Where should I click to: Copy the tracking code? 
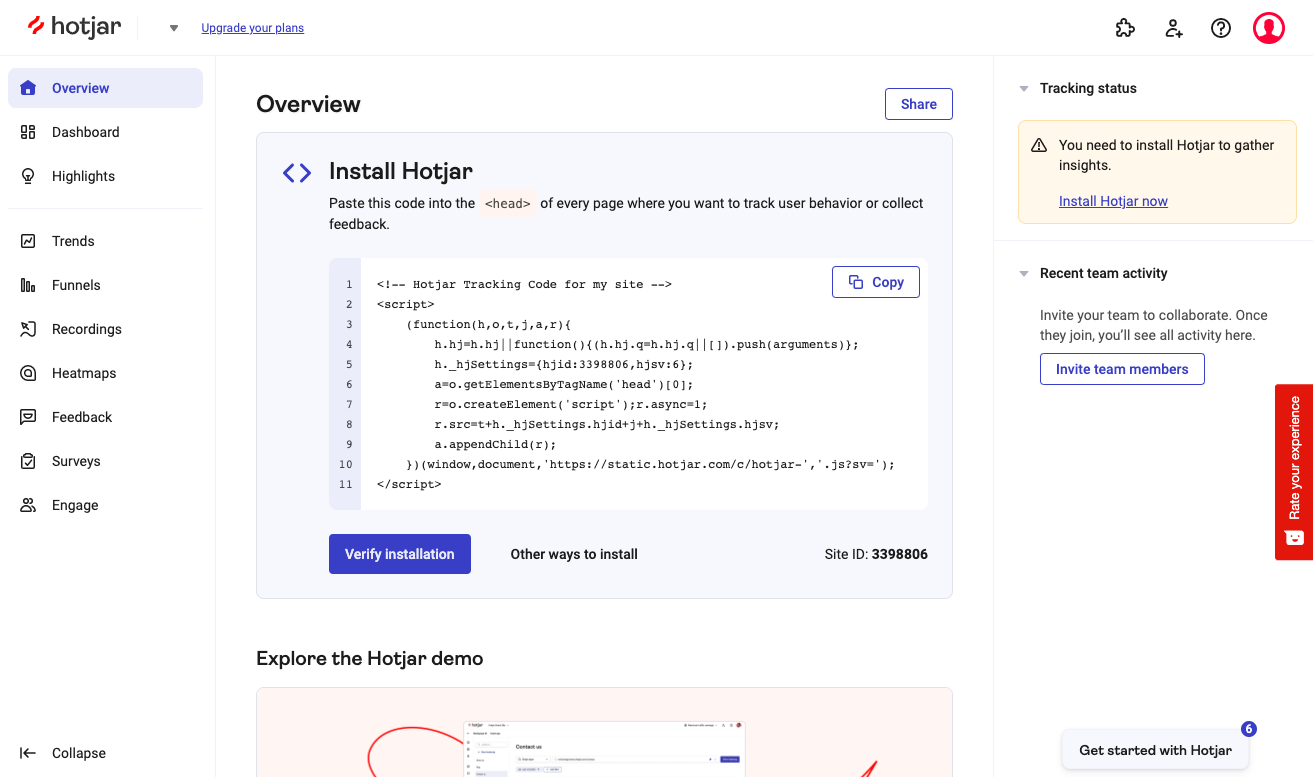[876, 282]
